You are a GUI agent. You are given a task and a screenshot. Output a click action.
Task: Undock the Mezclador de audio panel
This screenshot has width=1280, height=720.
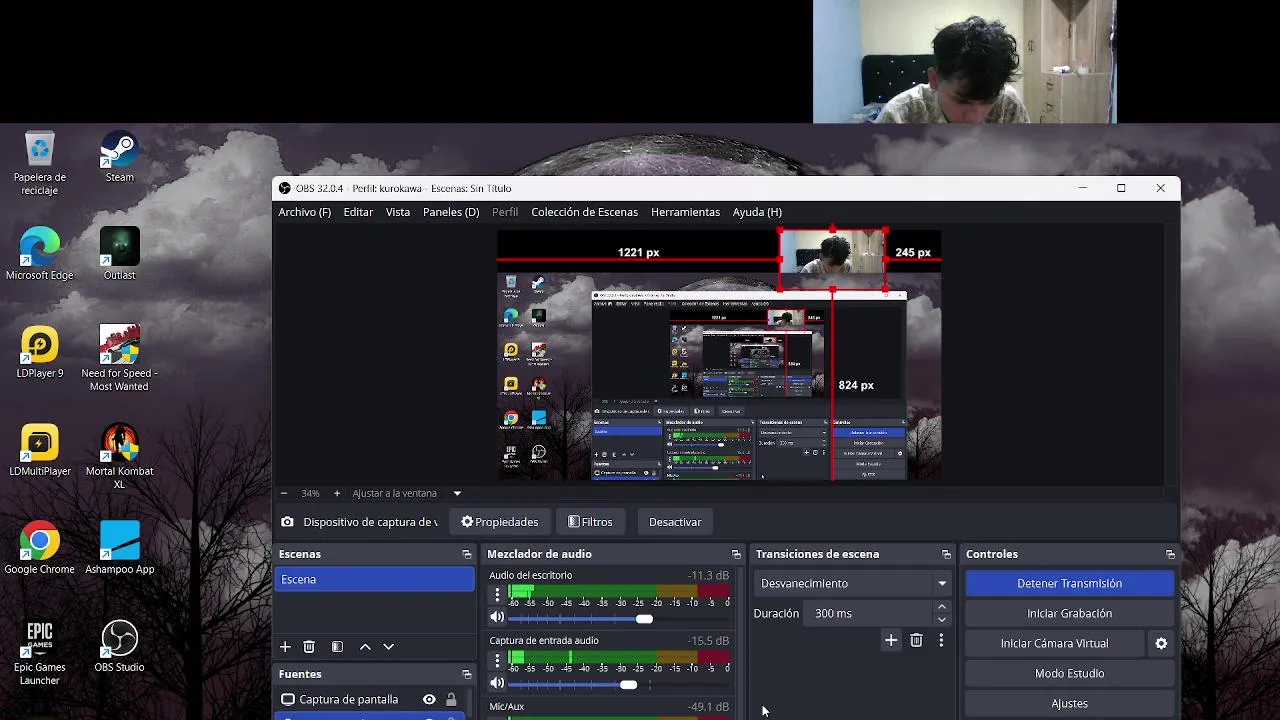(736, 554)
